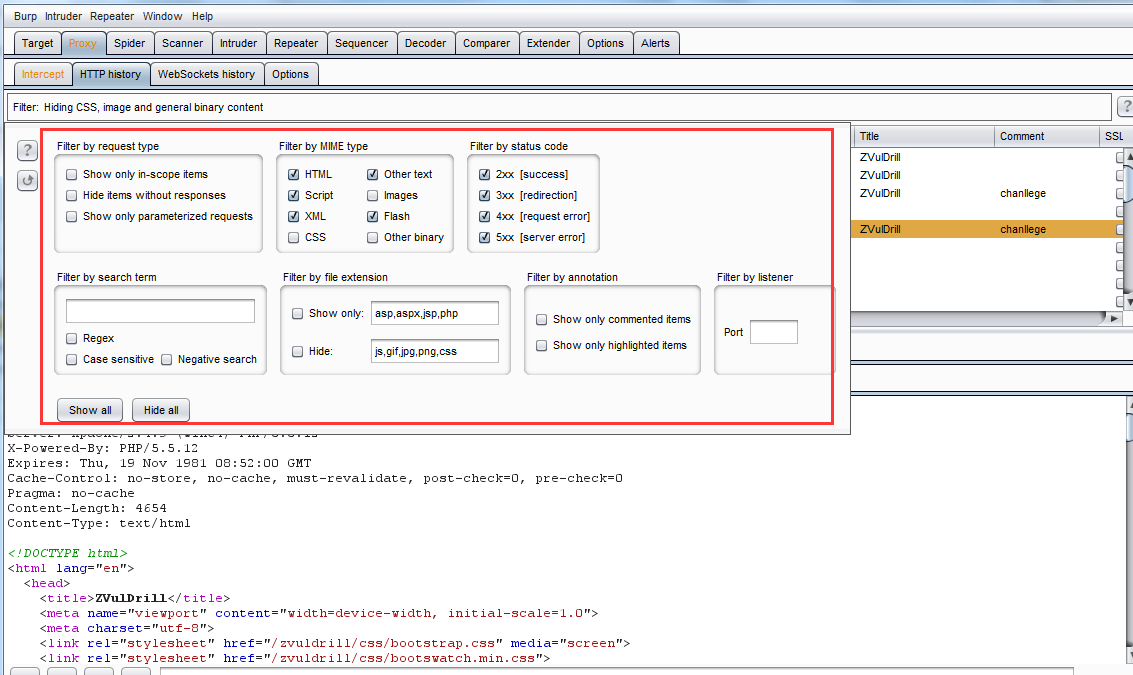1133x675 pixels.
Task: Uncheck the Flash MIME type
Action: point(372,216)
